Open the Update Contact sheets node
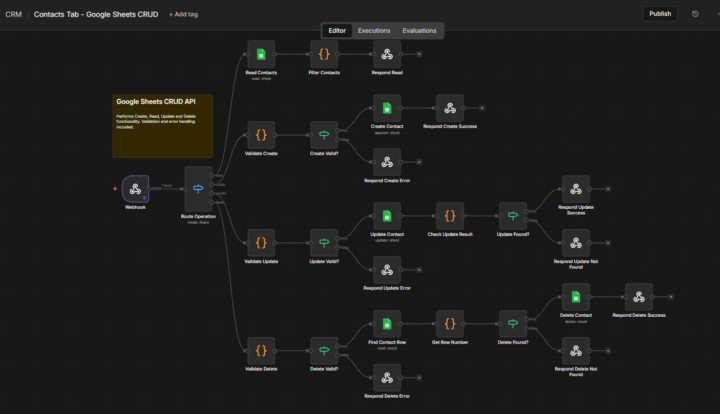Viewport: 720px width, 414px height. click(x=387, y=215)
